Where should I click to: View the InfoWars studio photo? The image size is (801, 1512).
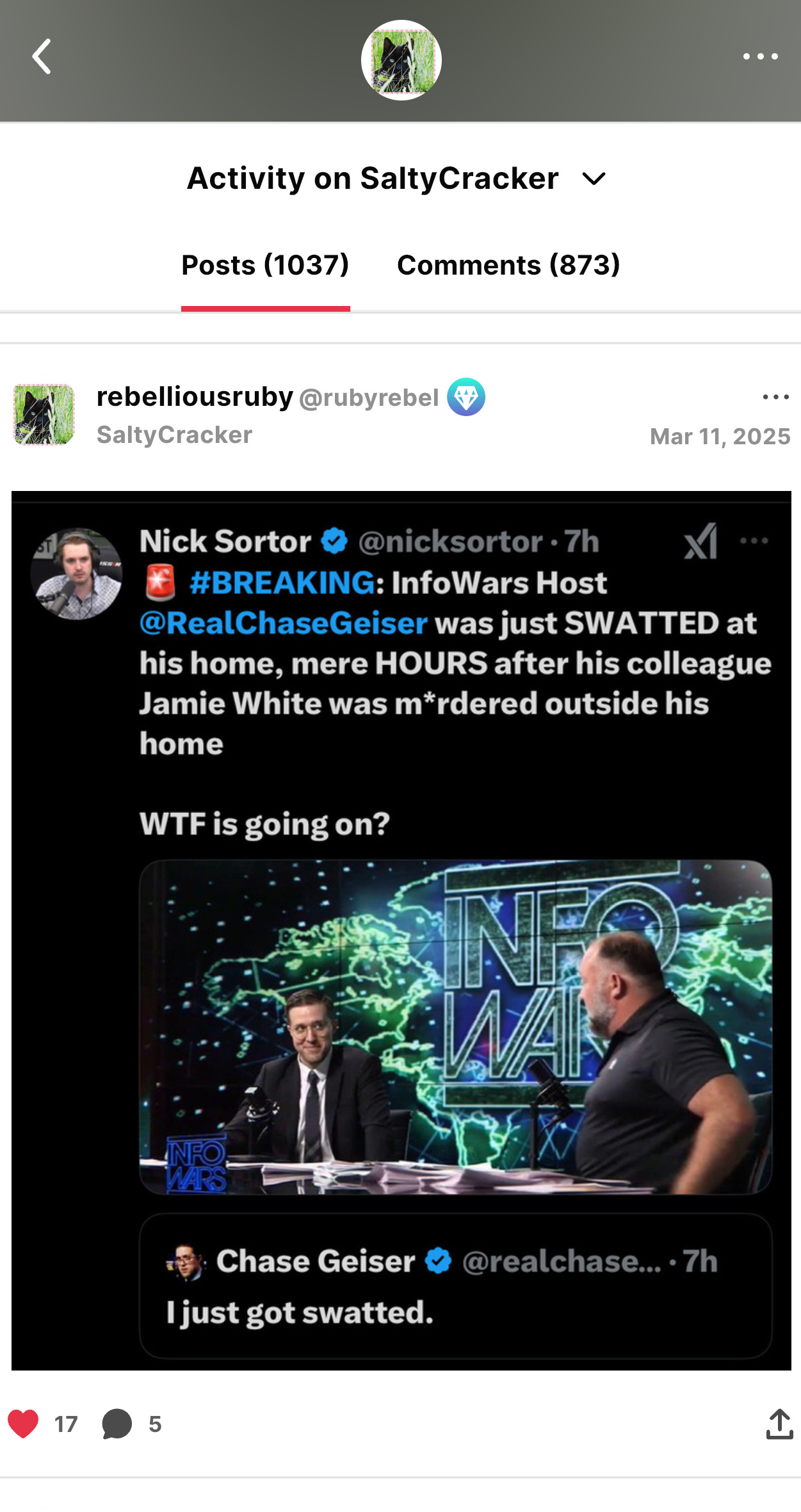(455, 1027)
